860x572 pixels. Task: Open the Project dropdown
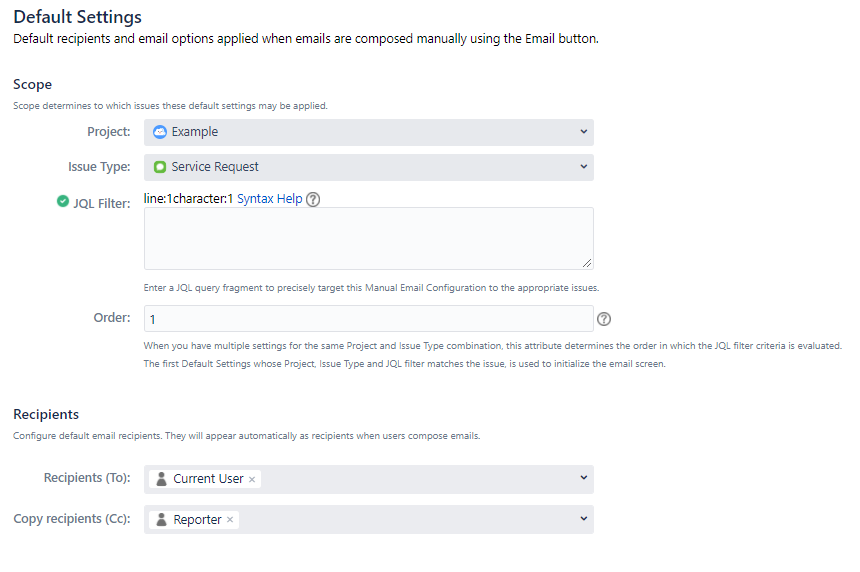coord(369,132)
